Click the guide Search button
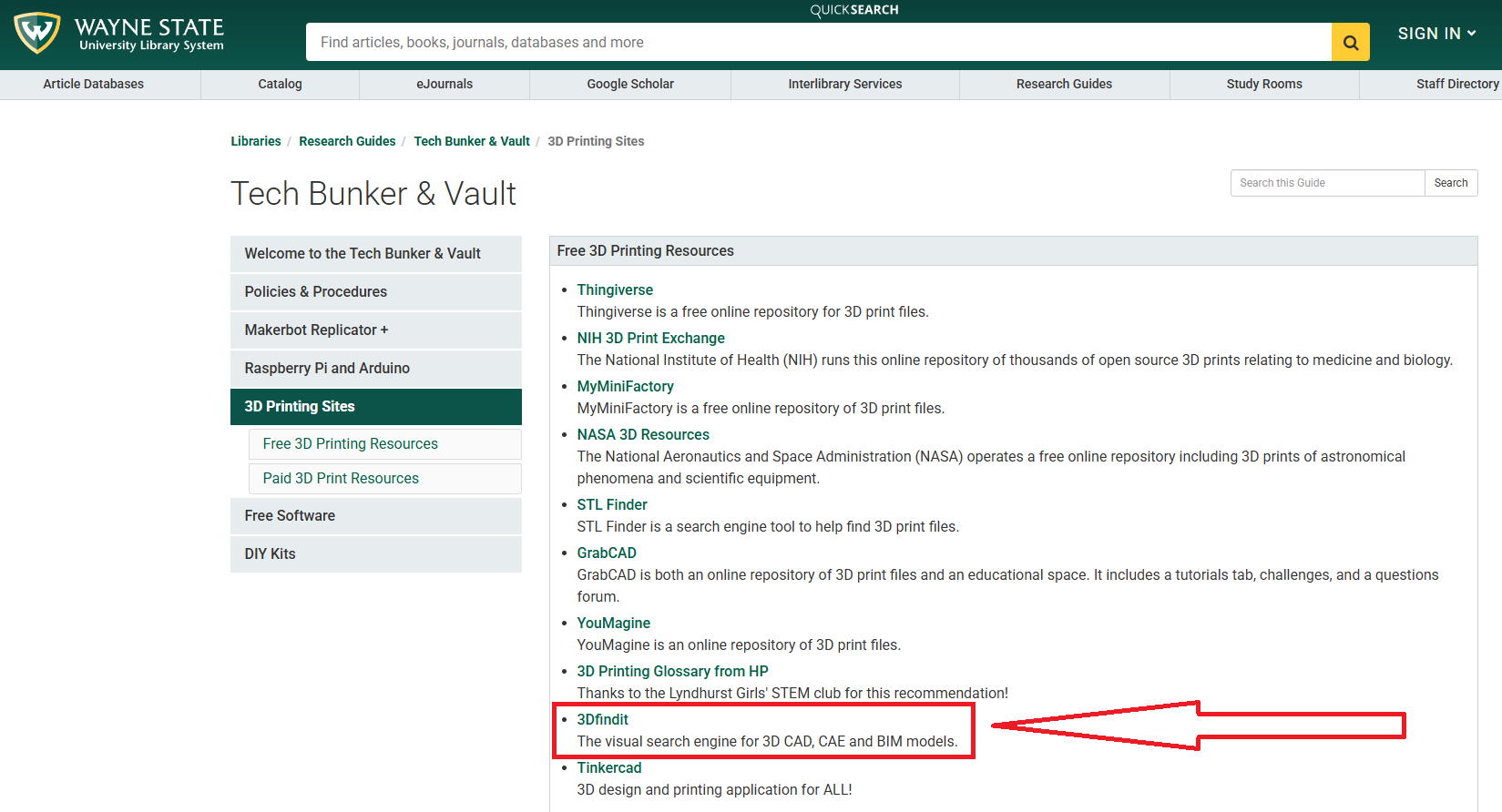This screenshot has height=812, width=1502. [x=1451, y=183]
